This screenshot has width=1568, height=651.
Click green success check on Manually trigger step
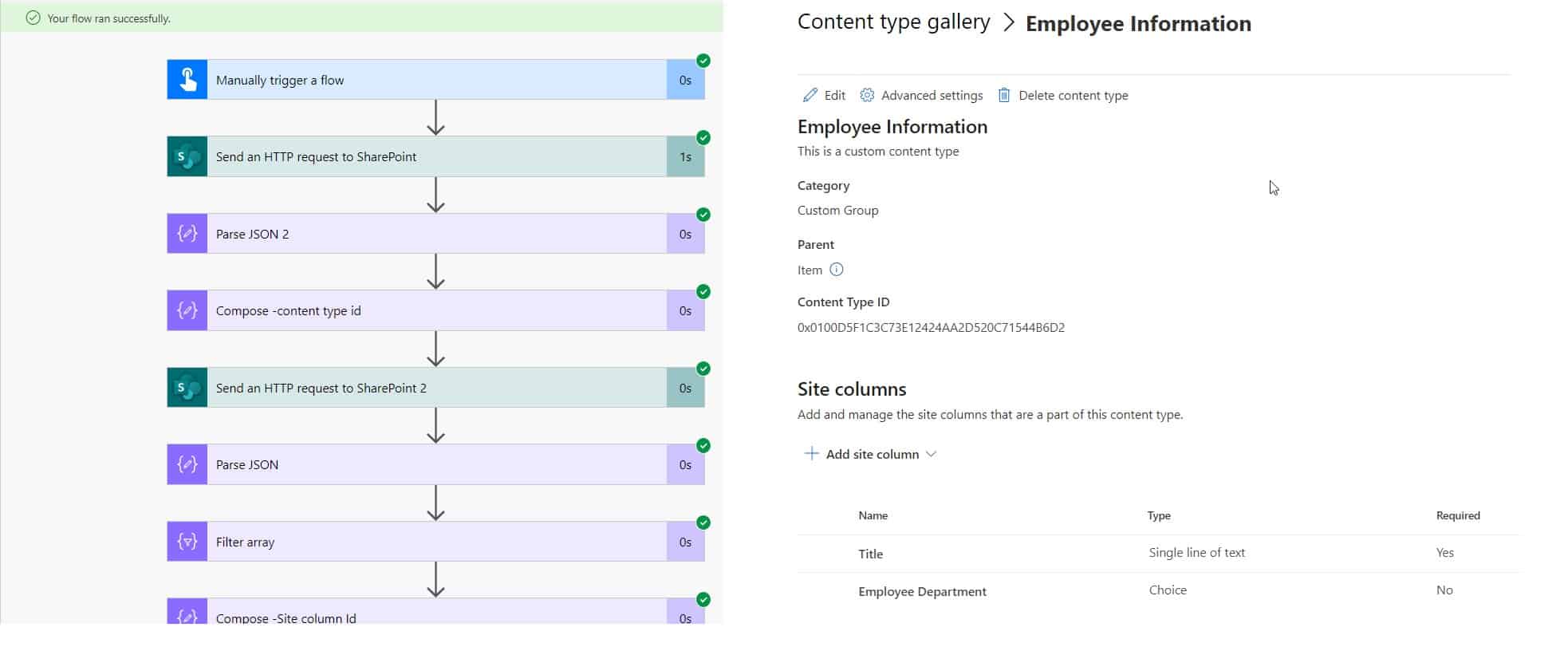[x=703, y=61]
